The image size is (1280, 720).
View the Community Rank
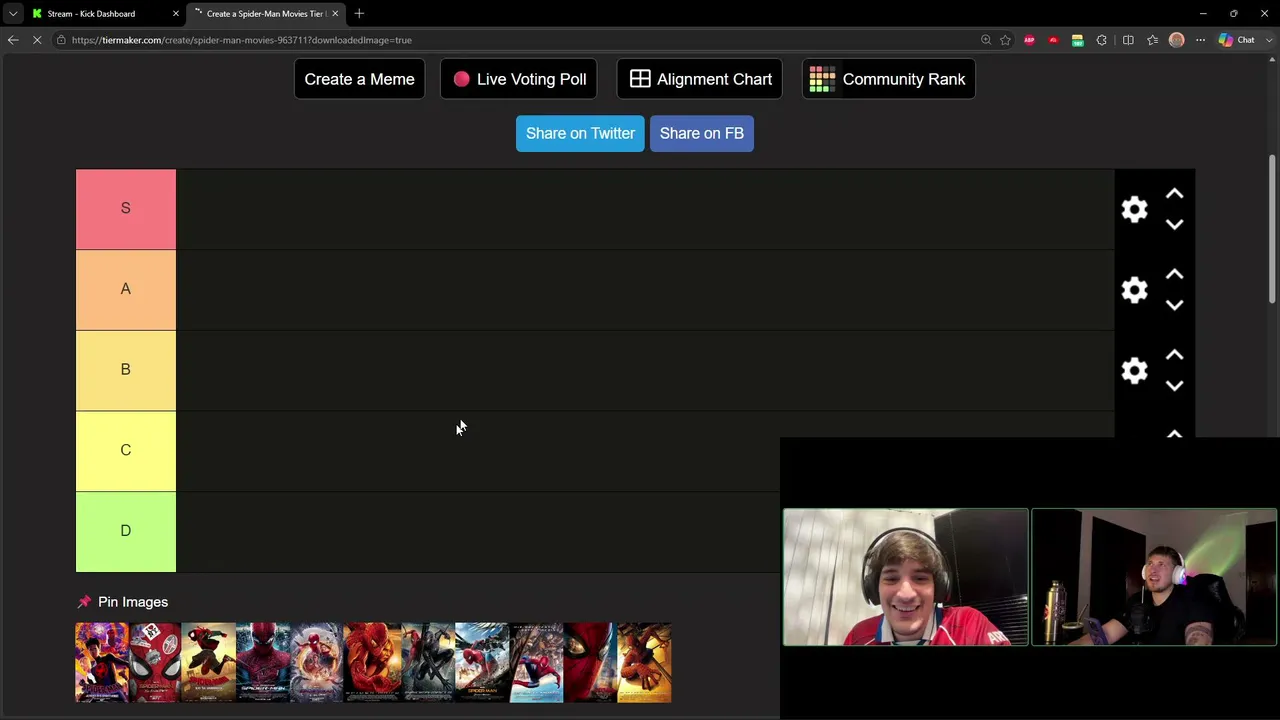(x=889, y=79)
